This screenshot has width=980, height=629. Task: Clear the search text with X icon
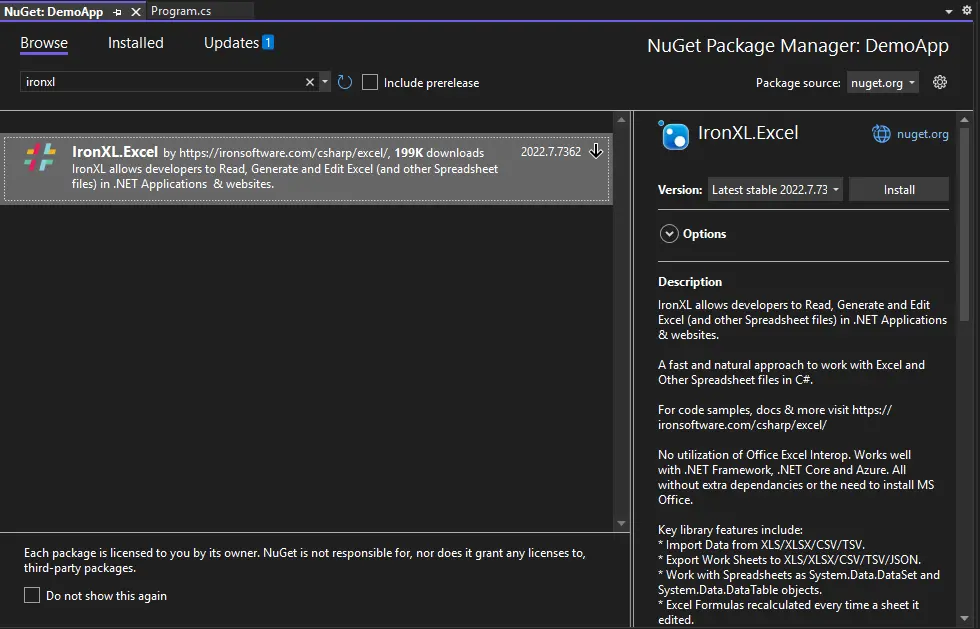[x=310, y=82]
